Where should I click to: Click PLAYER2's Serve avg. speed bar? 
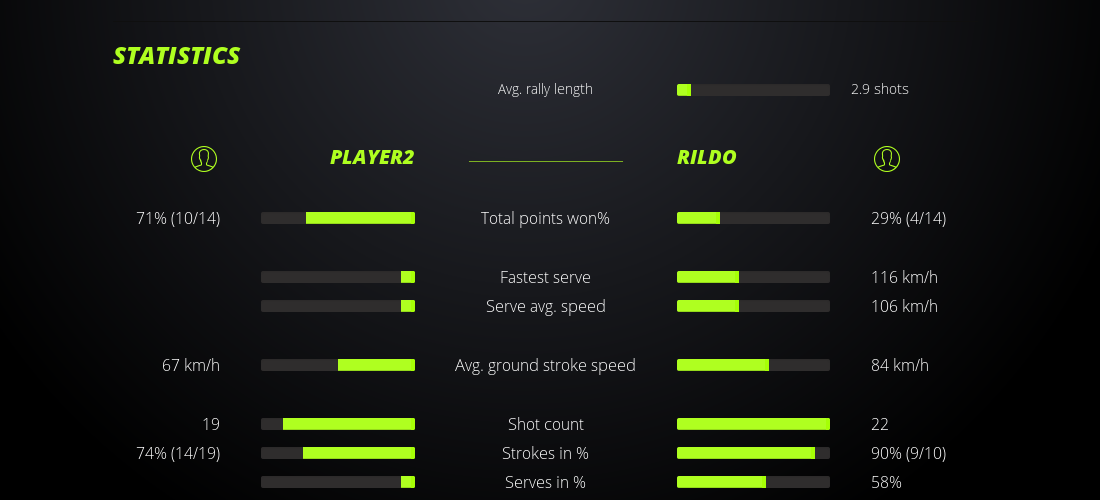point(338,306)
